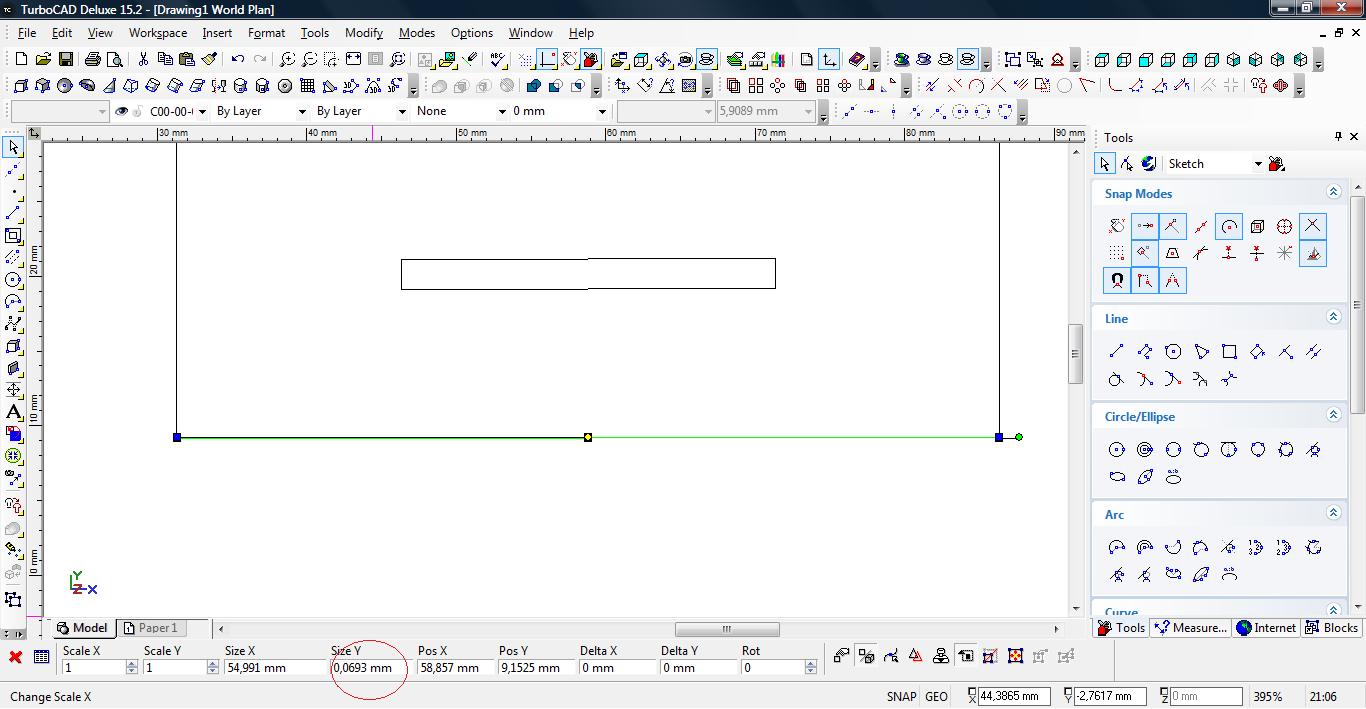Toggle the Magnetic Point snap mode
Viewport: 1366px width, 709px height.
[1116, 281]
